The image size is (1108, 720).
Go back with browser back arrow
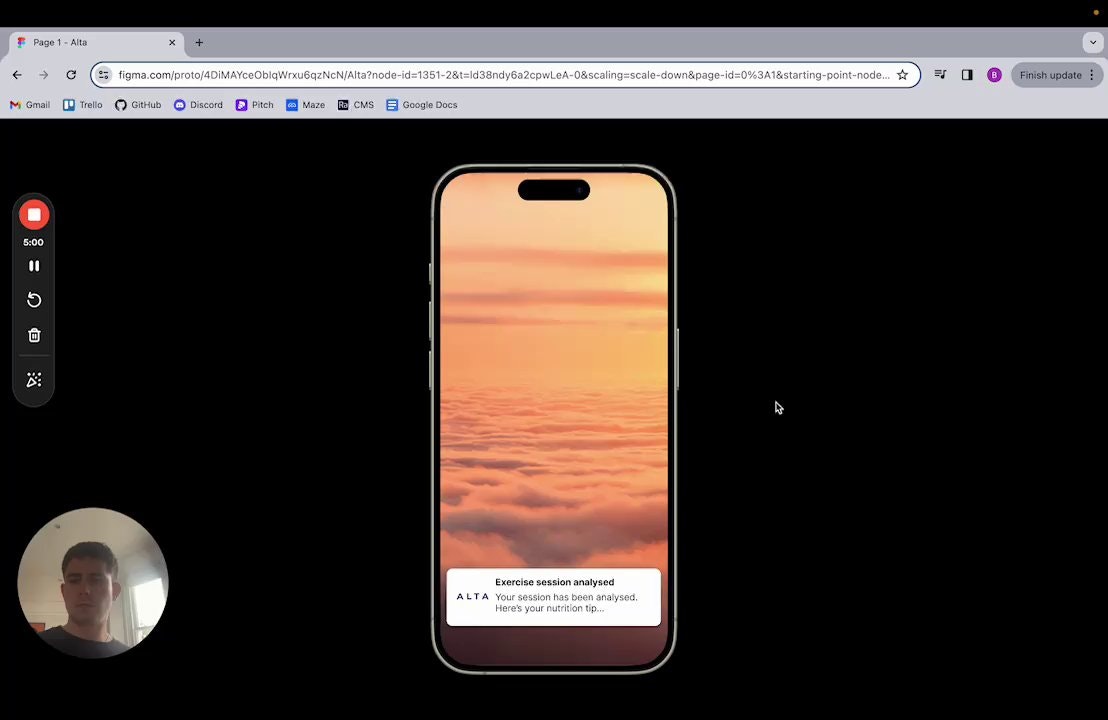17,75
